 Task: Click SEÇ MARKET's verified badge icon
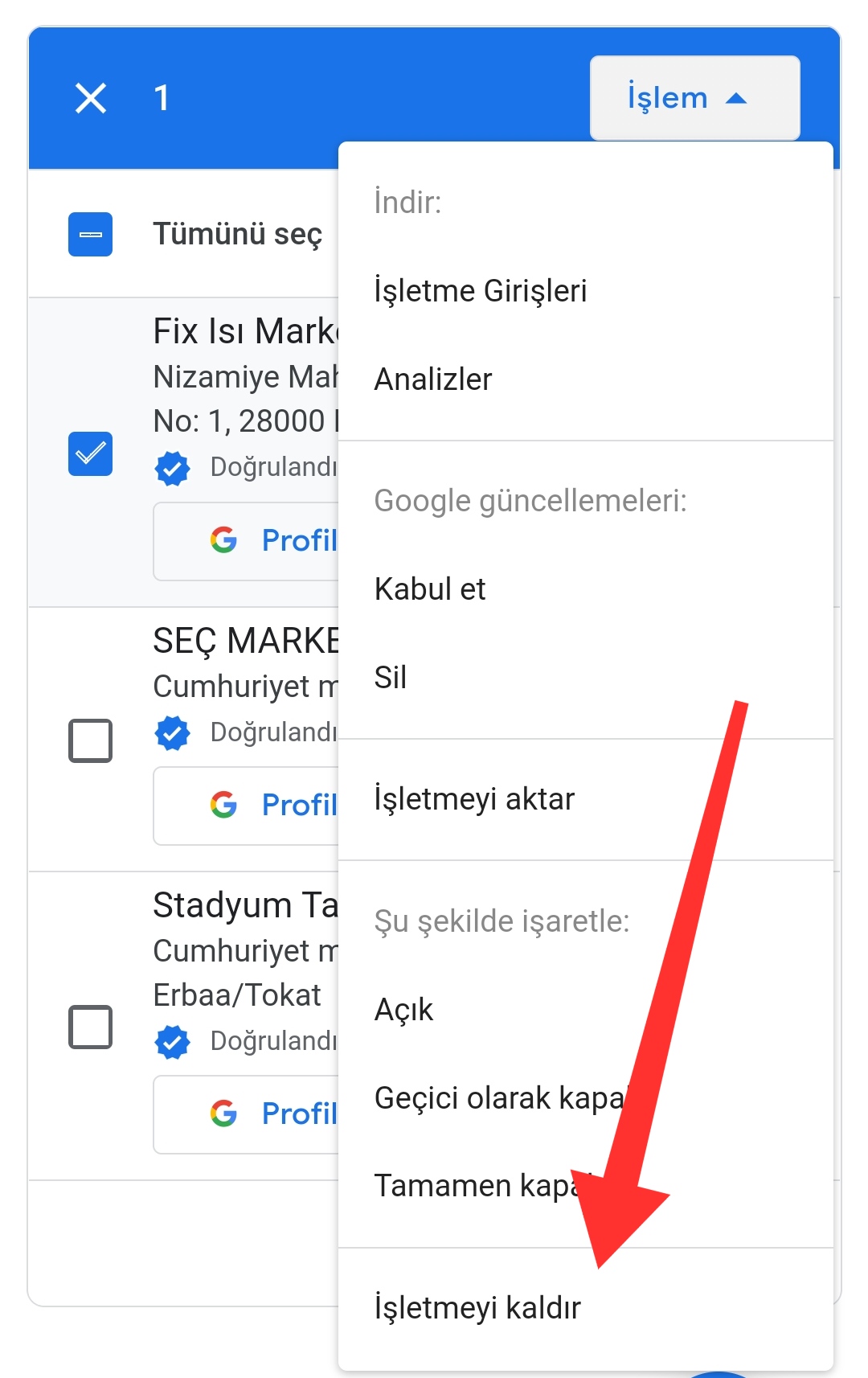pos(172,732)
